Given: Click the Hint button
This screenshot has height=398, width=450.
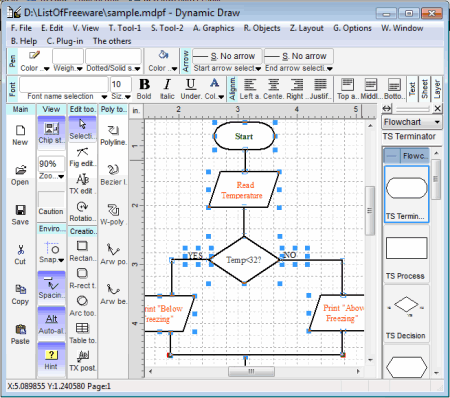Looking at the screenshot, I should point(51,359).
